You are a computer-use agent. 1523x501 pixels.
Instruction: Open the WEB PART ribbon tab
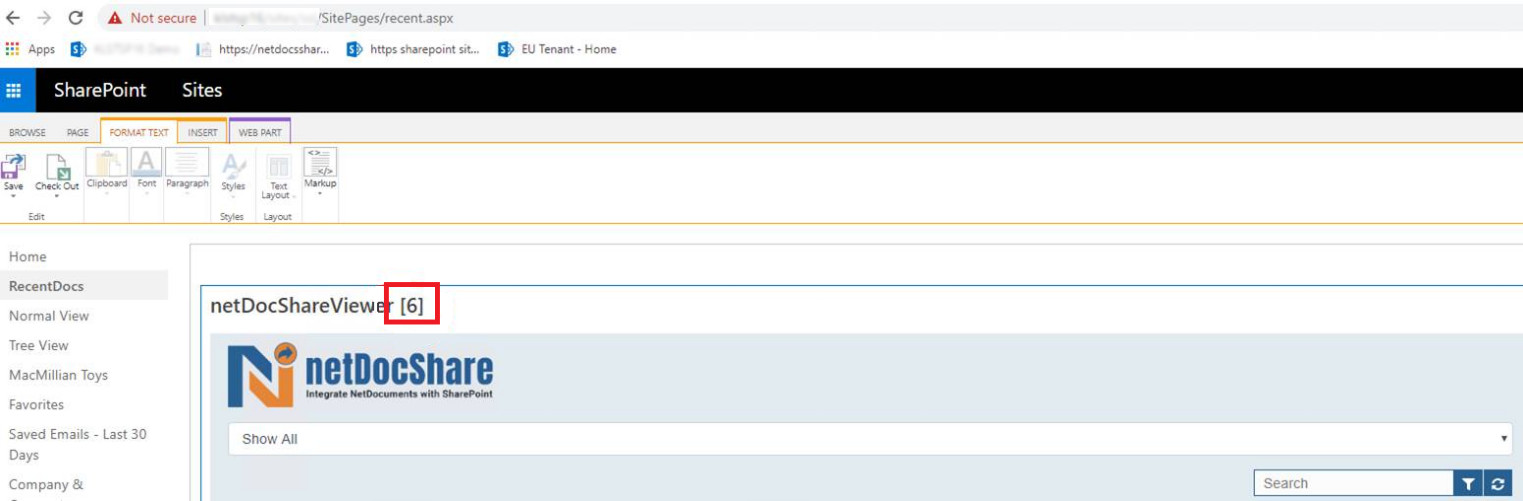260,132
